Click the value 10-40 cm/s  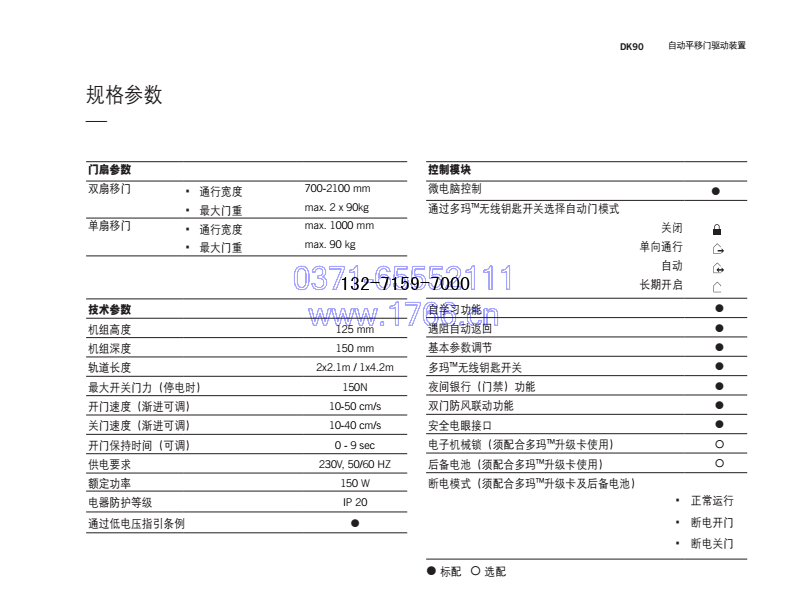[x=355, y=426]
